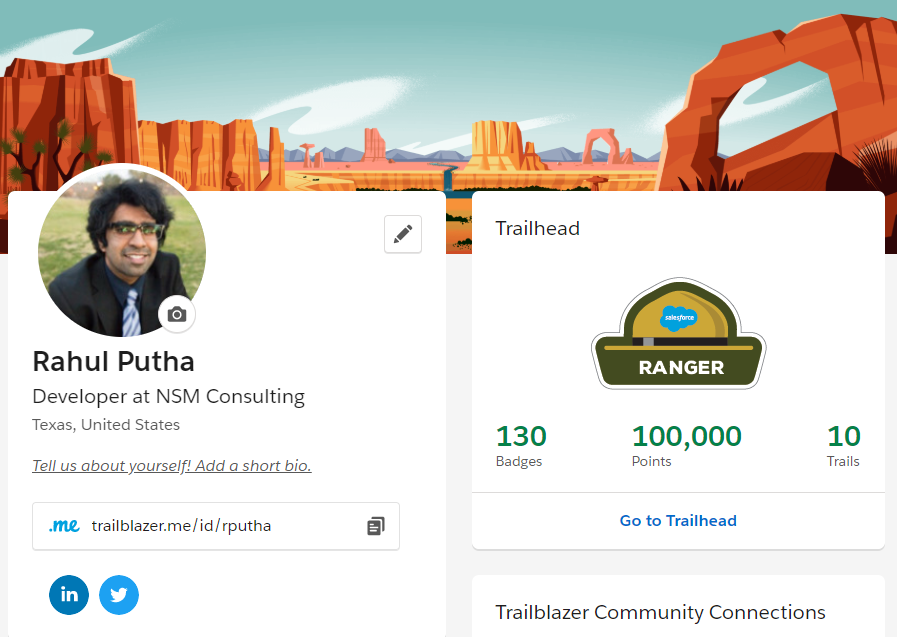Click 'Texas, United States' location
Image resolution: width=897 pixels, height=637 pixels.
click(106, 425)
